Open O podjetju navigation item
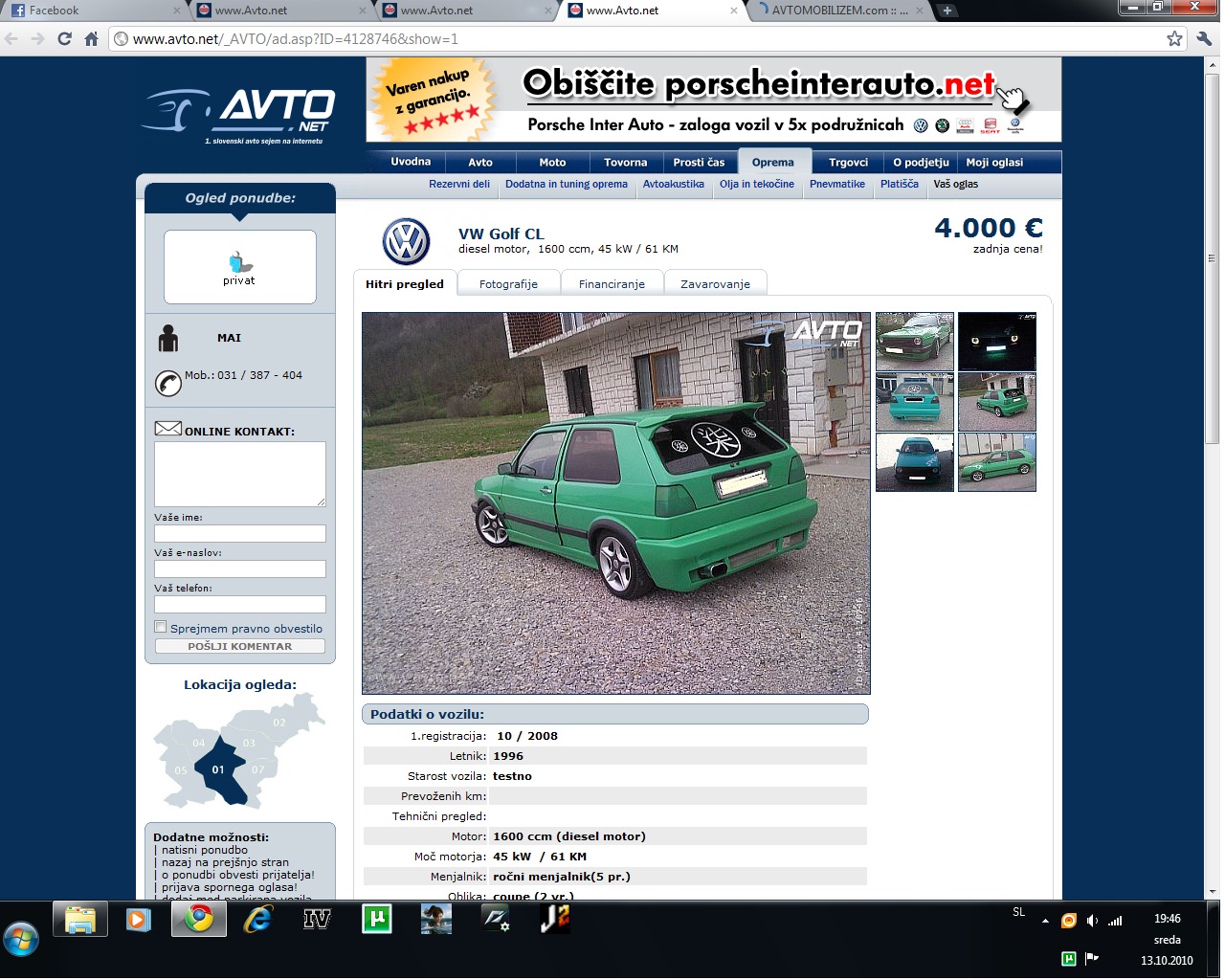 click(x=921, y=163)
